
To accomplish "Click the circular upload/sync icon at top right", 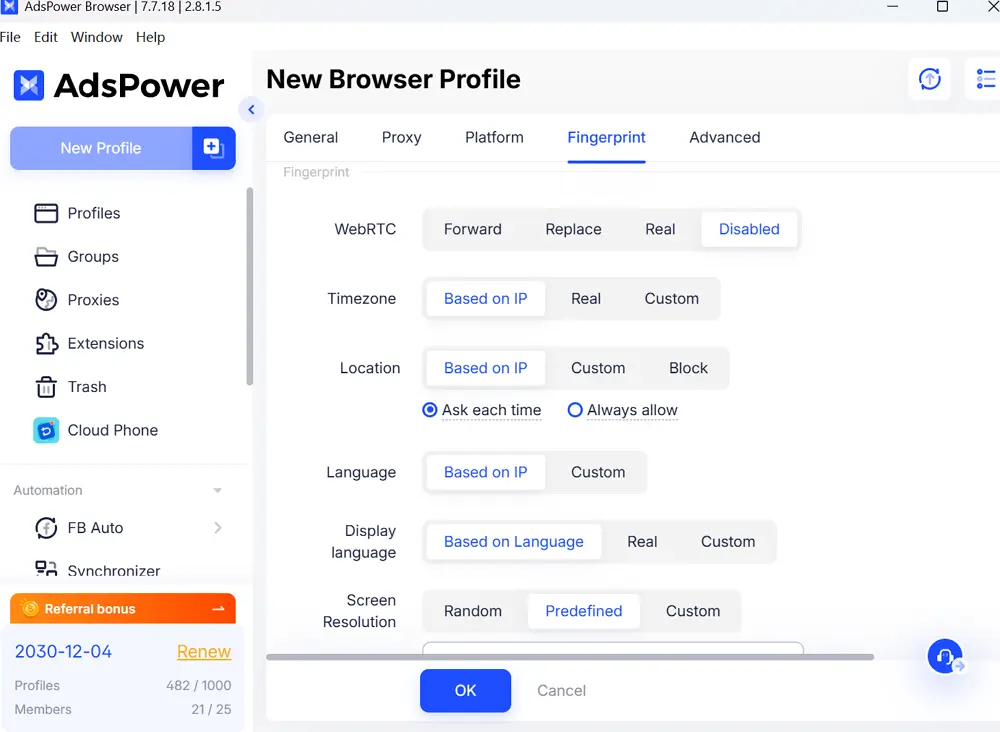I will 930,79.
